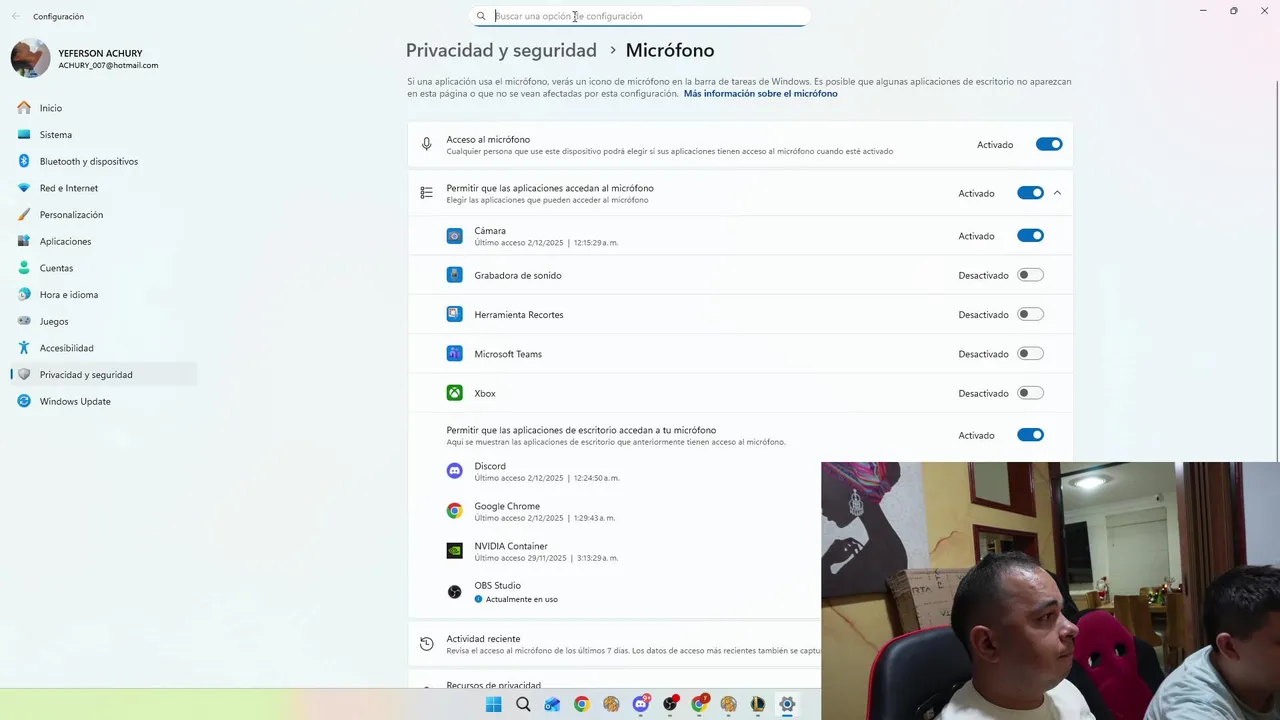Click the Discord icon in desktop apps list
The height and width of the screenshot is (720, 1280).
click(x=454, y=471)
